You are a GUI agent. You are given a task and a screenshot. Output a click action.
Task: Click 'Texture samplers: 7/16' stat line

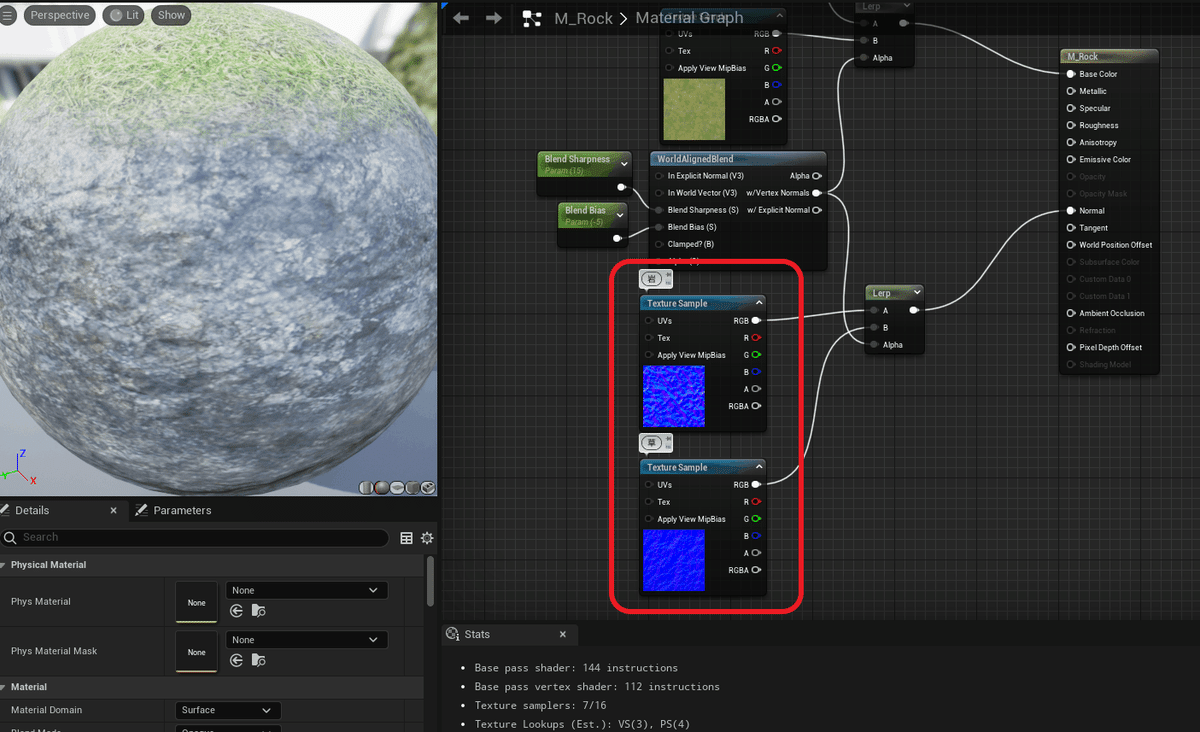click(541, 706)
